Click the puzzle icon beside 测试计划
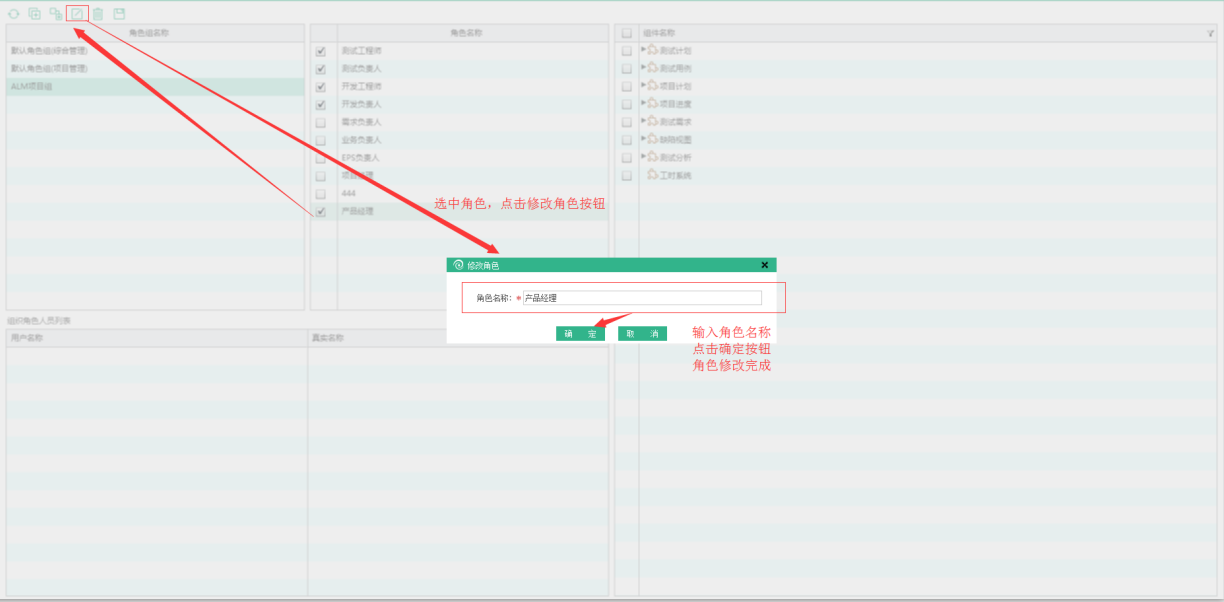 tap(652, 50)
